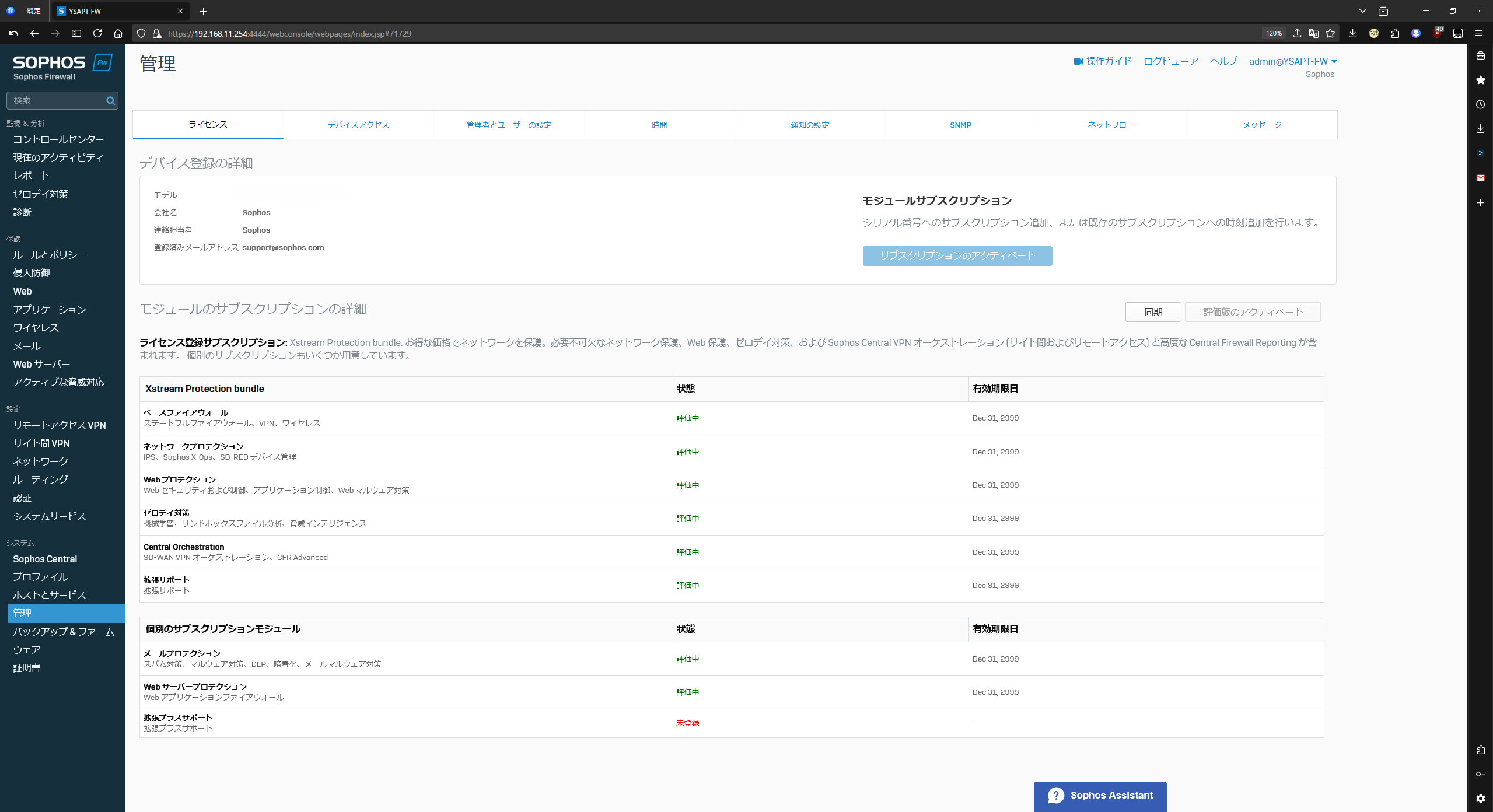The image size is (1493, 812).
Task: Open the browser downloads icon in toolbar
Action: click(1352, 34)
